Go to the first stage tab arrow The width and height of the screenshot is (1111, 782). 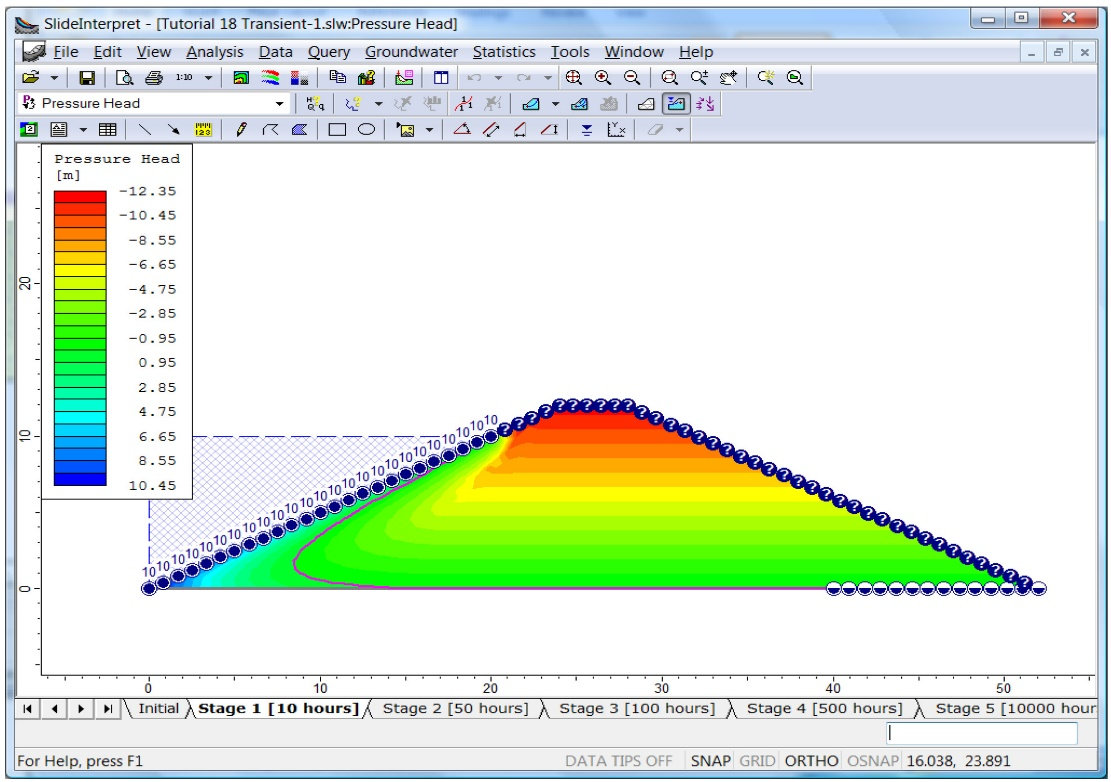[28, 708]
